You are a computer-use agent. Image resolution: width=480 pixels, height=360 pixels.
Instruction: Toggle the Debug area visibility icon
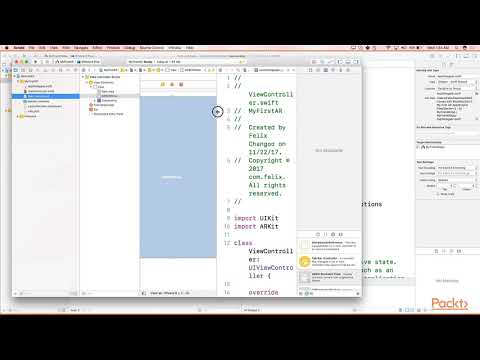[x=348, y=62]
